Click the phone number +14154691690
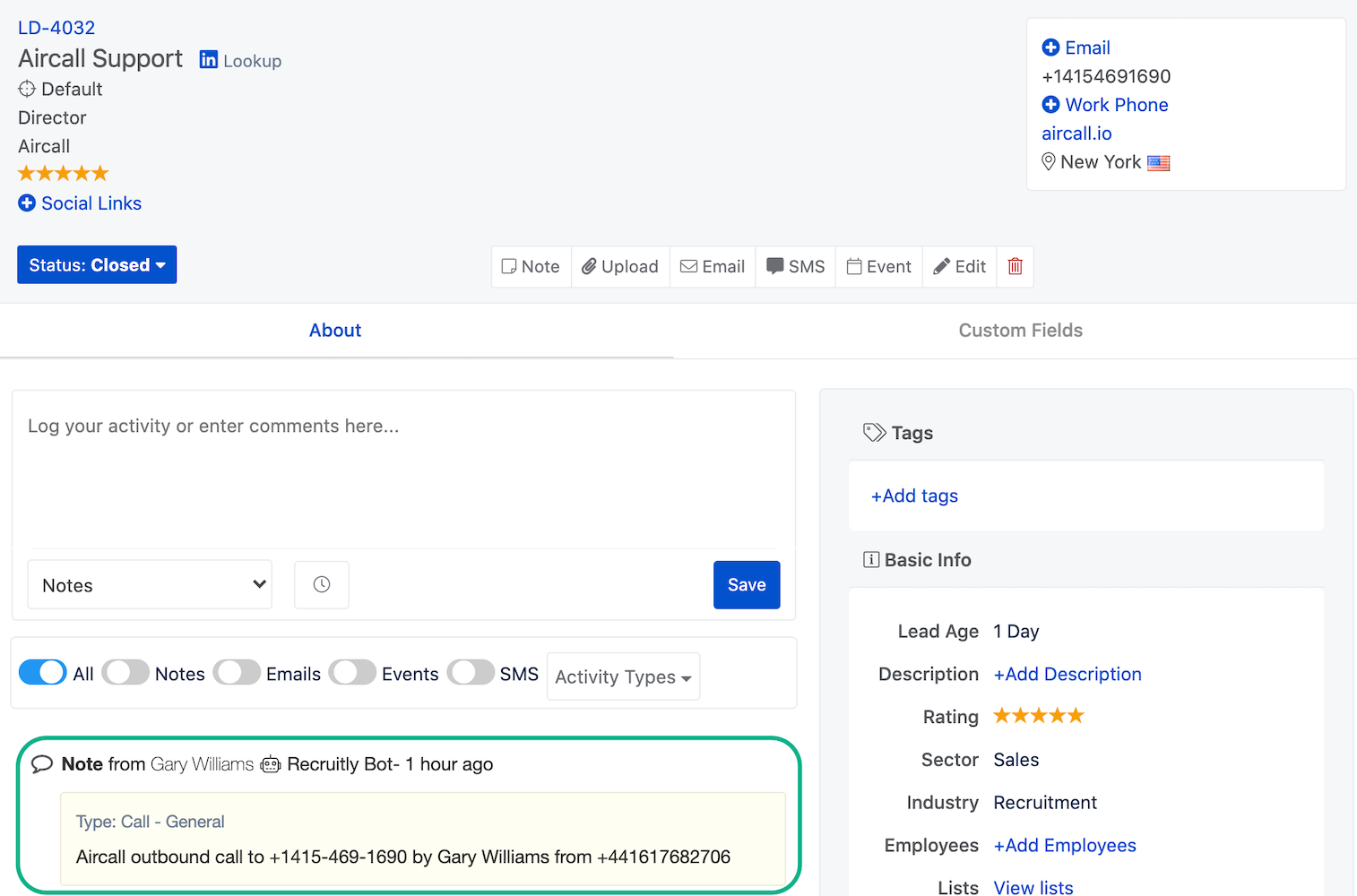1357x896 pixels. pos(1106,76)
